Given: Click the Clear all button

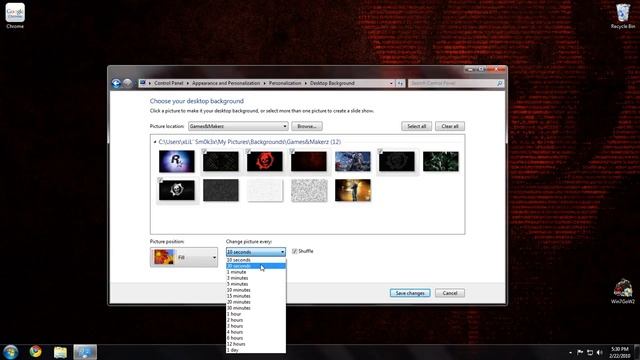Looking at the screenshot, I should (x=450, y=127).
